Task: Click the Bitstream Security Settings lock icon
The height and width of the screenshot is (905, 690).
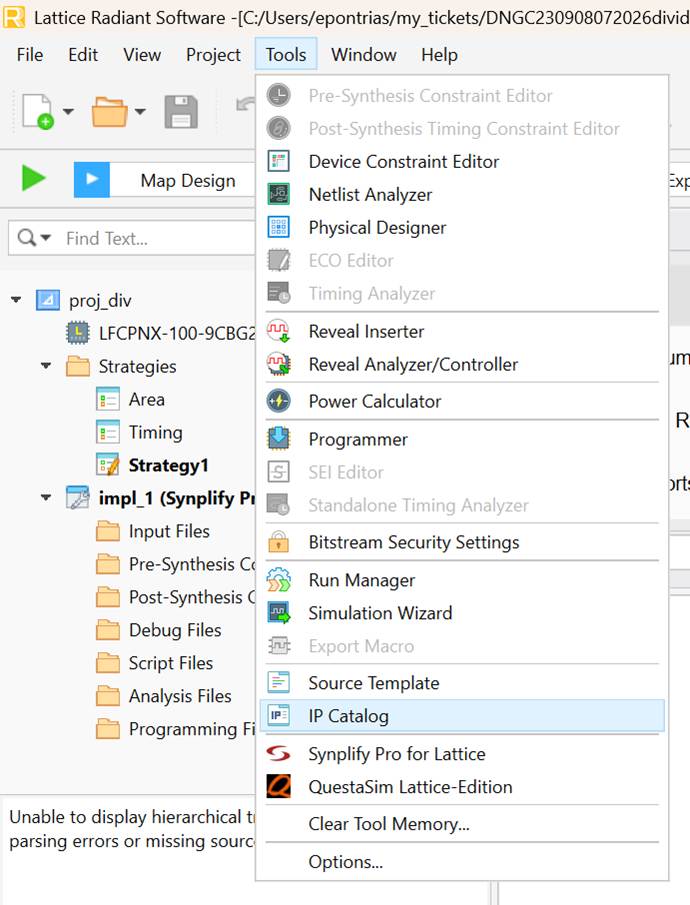Action: click(279, 542)
